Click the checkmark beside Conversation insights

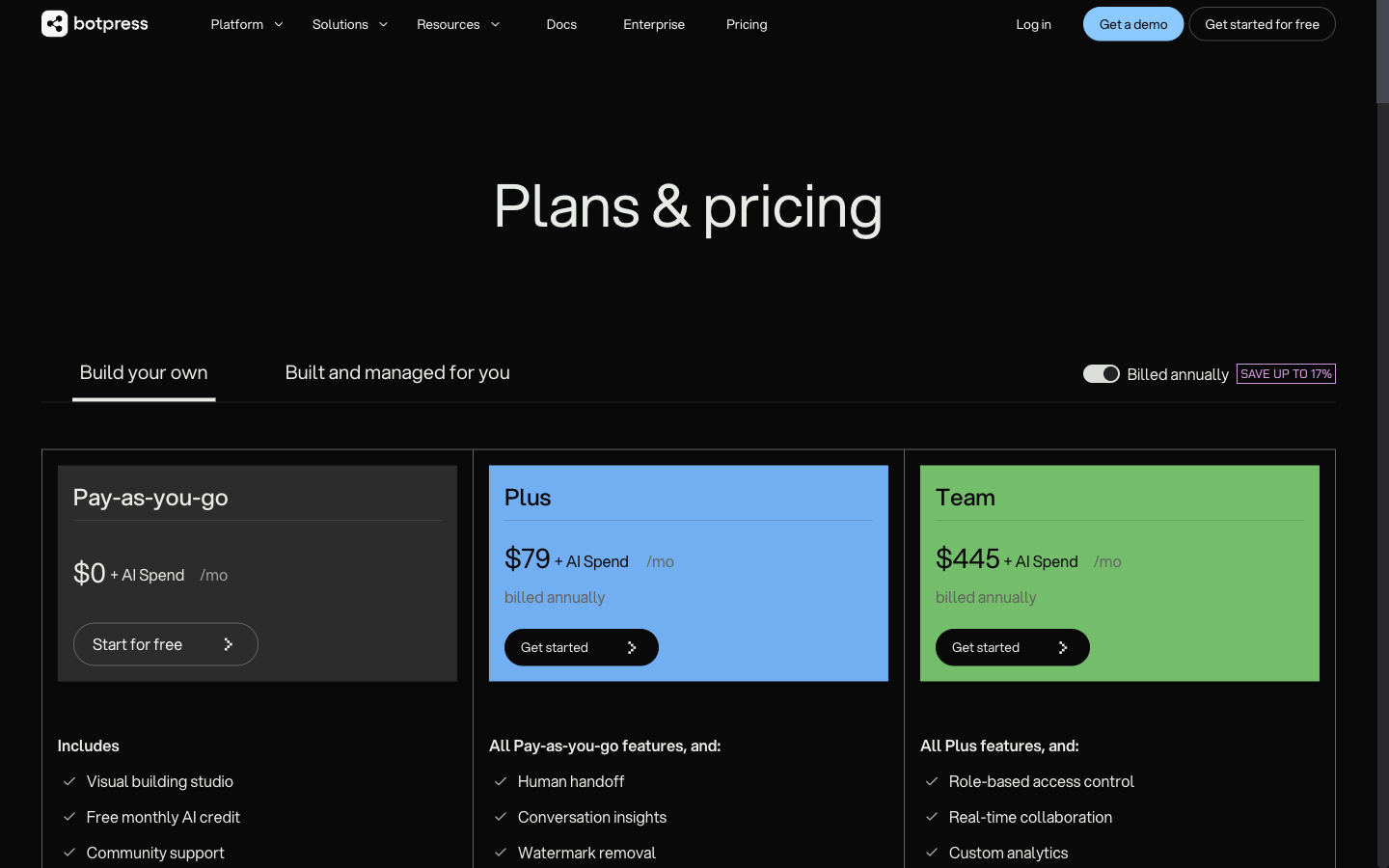[x=500, y=817]
